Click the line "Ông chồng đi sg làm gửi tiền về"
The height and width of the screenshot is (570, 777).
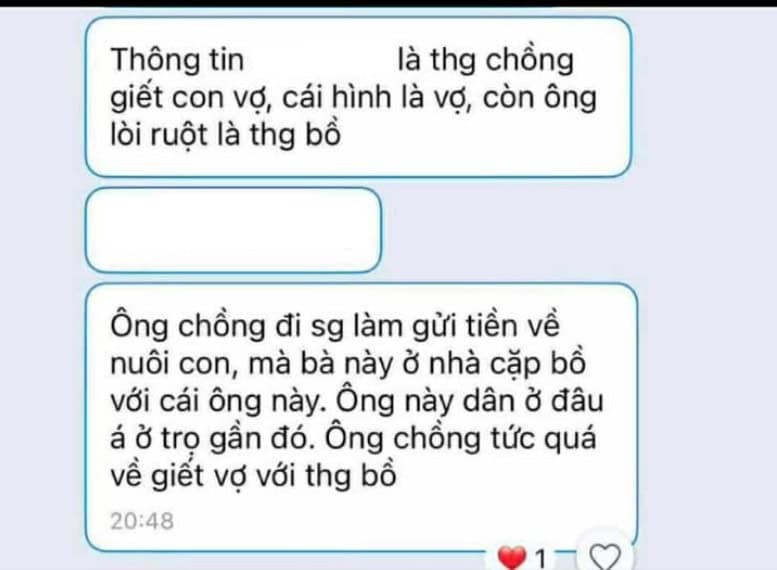tap(335, 326)
